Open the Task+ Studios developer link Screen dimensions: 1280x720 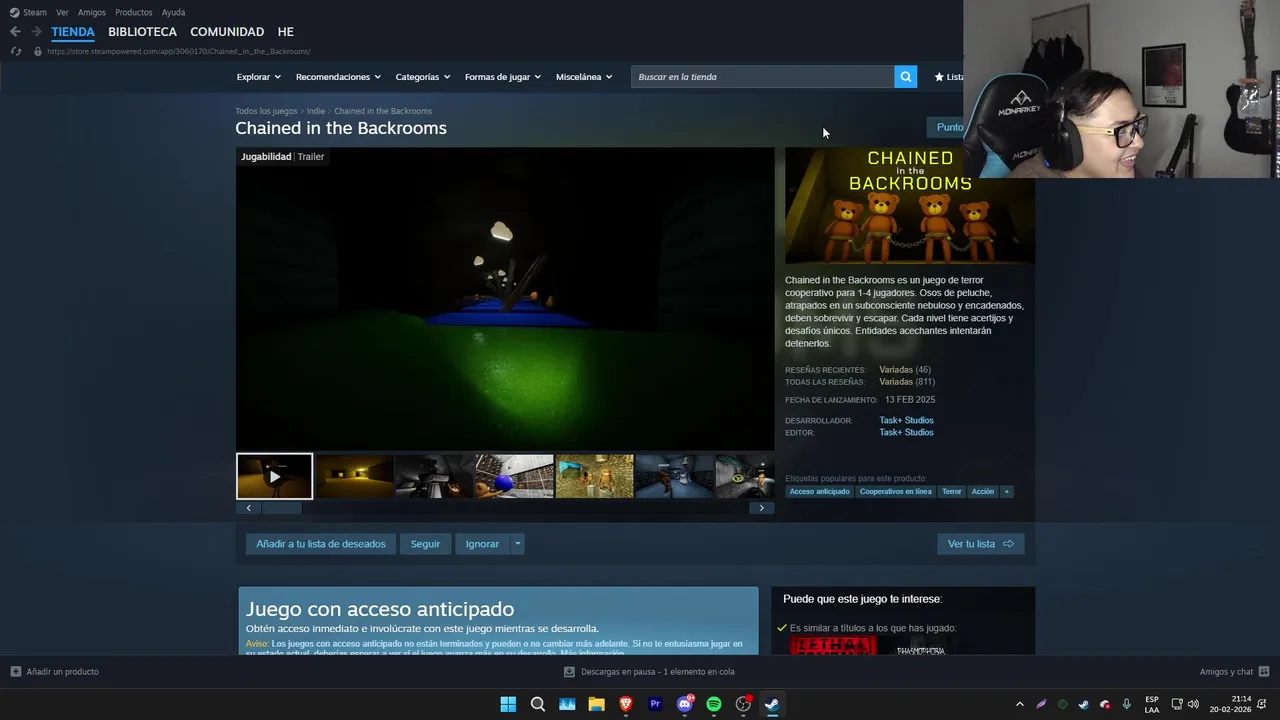coord(906,421)
